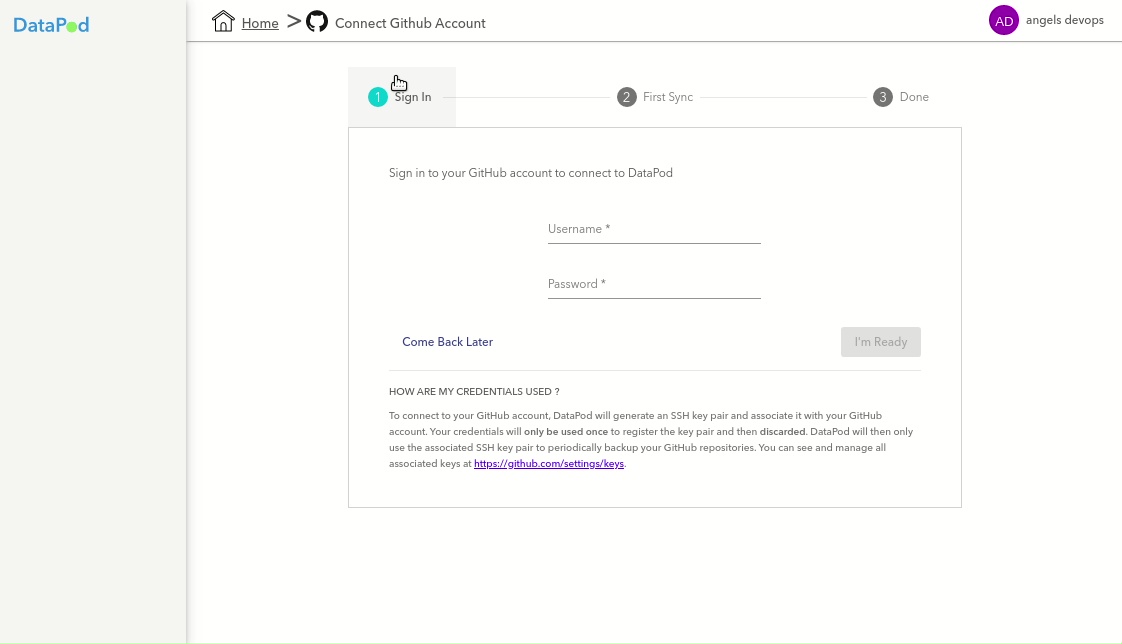Screen dimensions: 1122x644
Task: Open the Home breadcrumb link
Action: pos(260,23)
